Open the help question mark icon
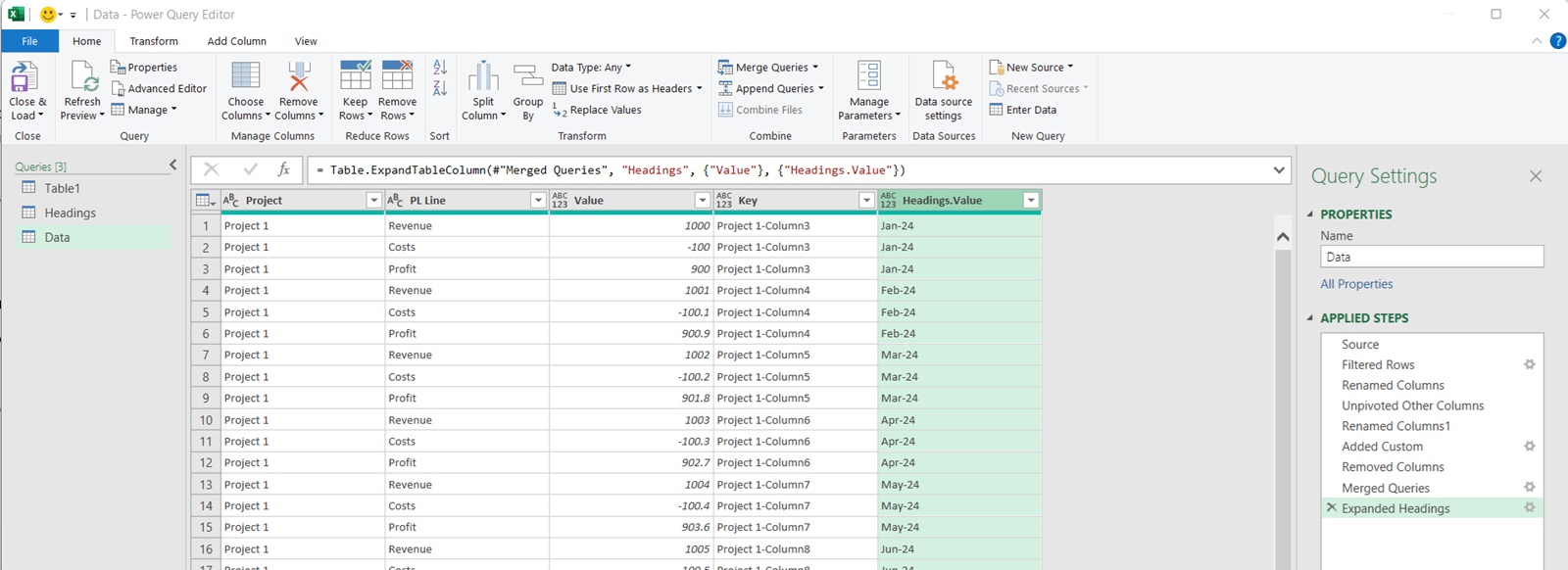The height and width of the screenshot is (570, 1568). click(x=1557, y=41)
